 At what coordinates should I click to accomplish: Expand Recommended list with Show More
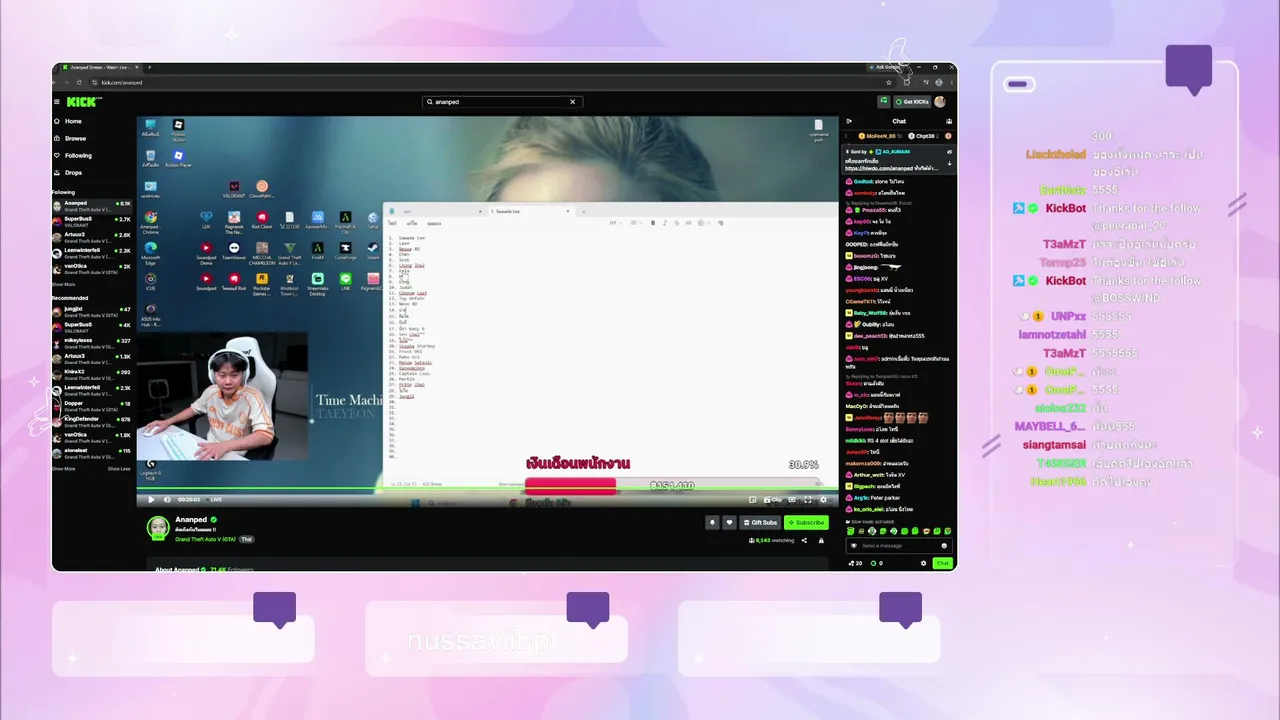(x=63, y=468)
